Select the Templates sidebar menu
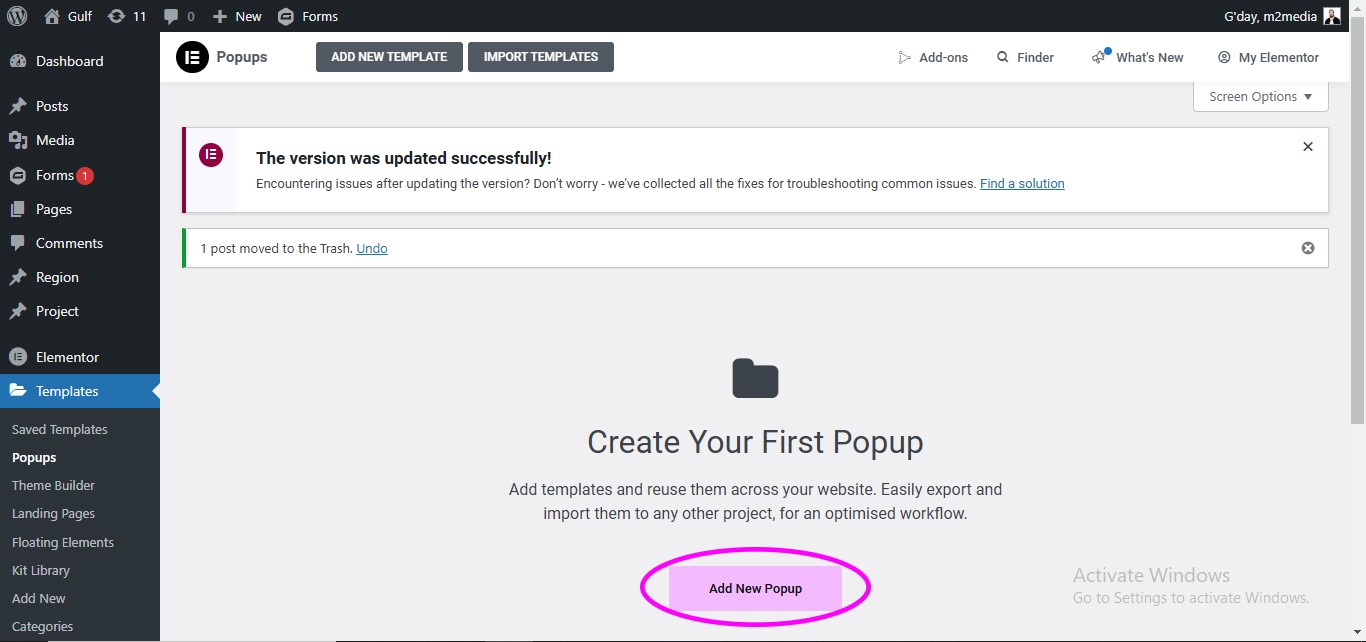The image size is (1366, 642). click(80, 391)
